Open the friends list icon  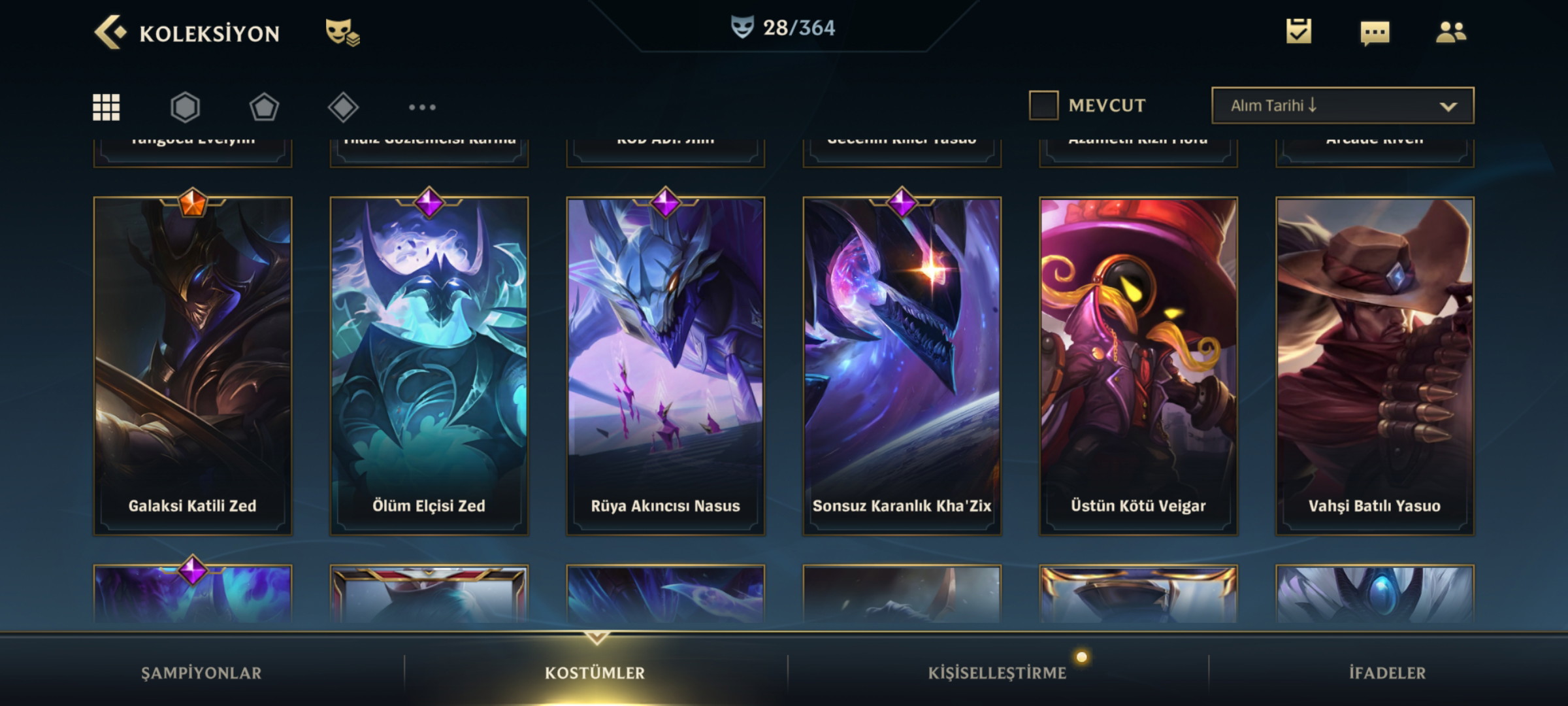(x=1451, y=32)
